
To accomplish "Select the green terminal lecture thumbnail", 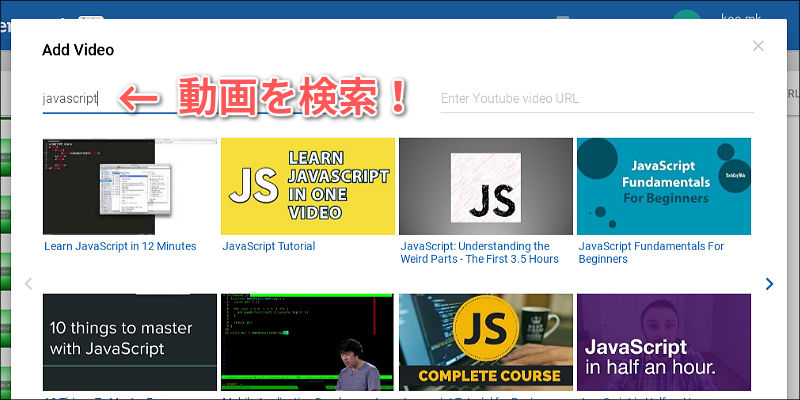I will [x=308, y=342].
